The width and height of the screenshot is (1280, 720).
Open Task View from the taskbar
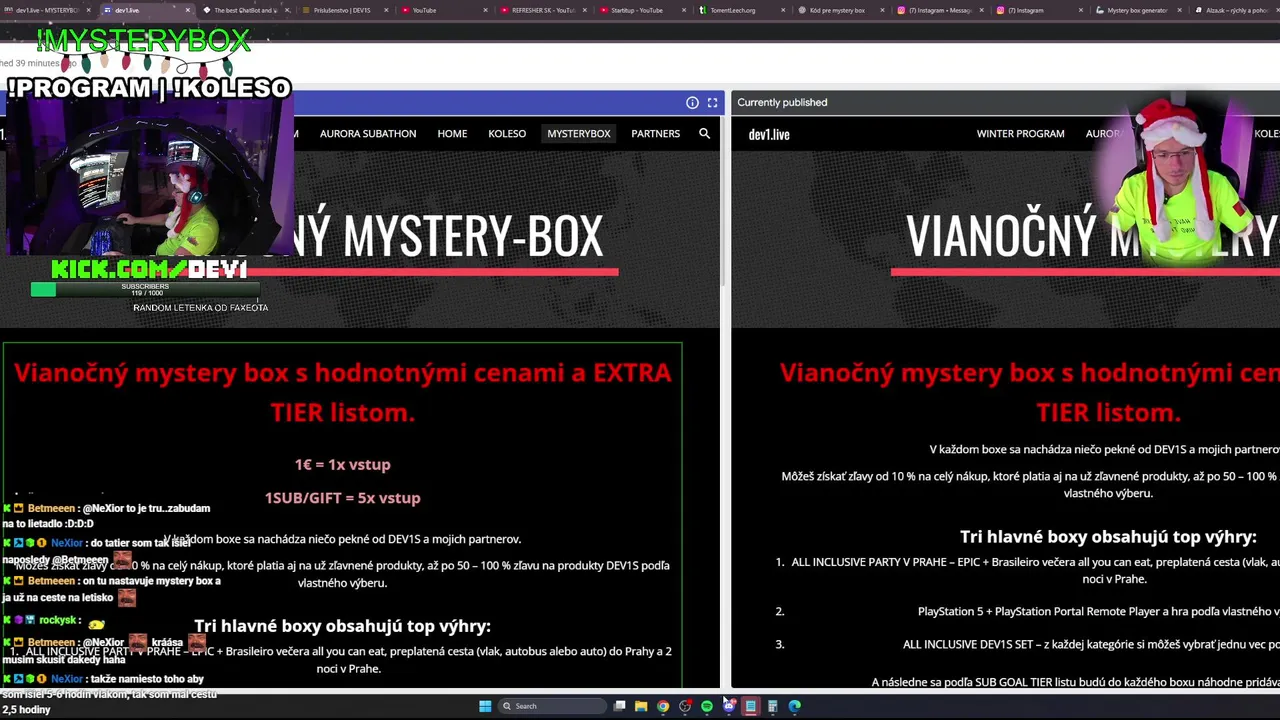coord(620,706)
